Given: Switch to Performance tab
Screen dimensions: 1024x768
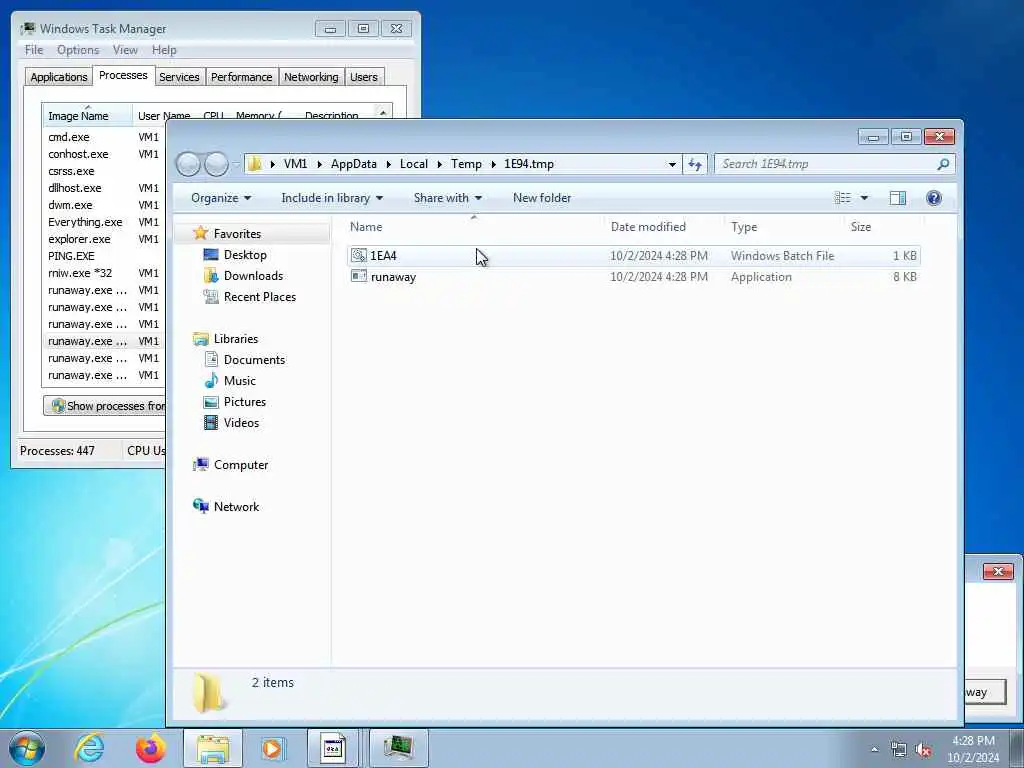Looking at the screenshot, I should point(241,77).
